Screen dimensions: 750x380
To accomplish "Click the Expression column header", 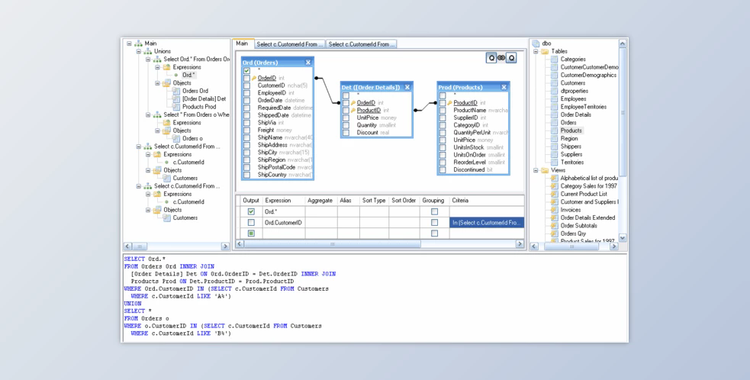I will point(284,201).
